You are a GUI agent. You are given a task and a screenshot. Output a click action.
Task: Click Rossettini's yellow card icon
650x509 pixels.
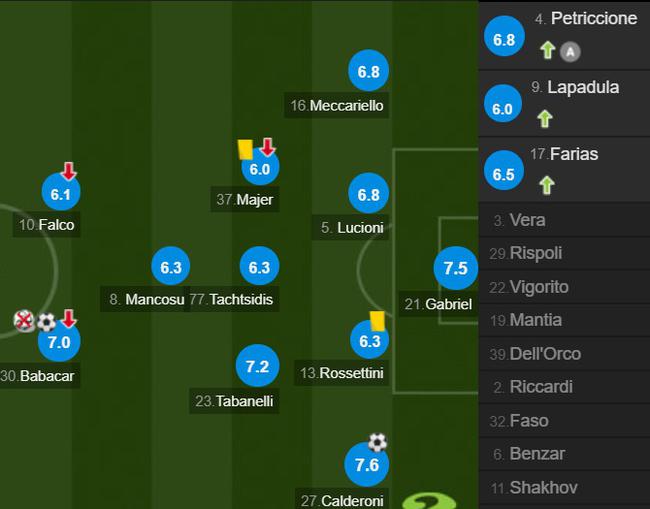coord(378,321)
